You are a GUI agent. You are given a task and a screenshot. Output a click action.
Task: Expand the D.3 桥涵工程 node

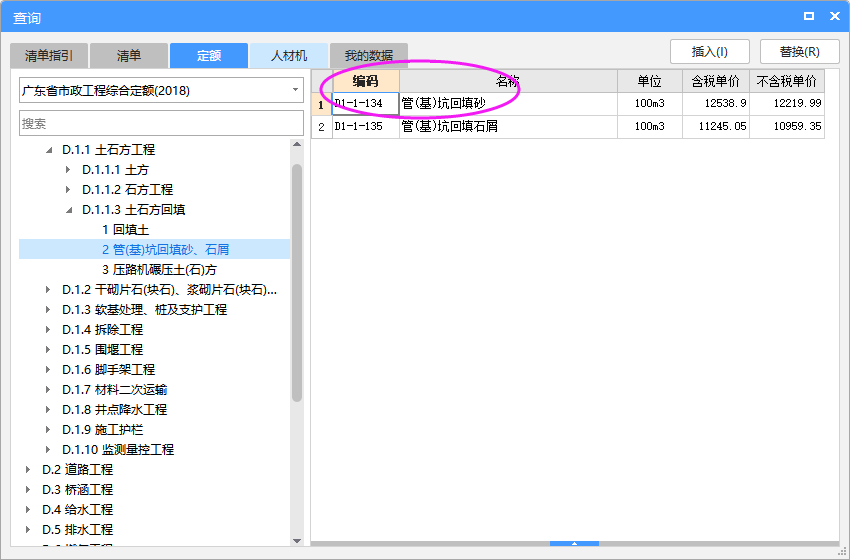(28, 490)
